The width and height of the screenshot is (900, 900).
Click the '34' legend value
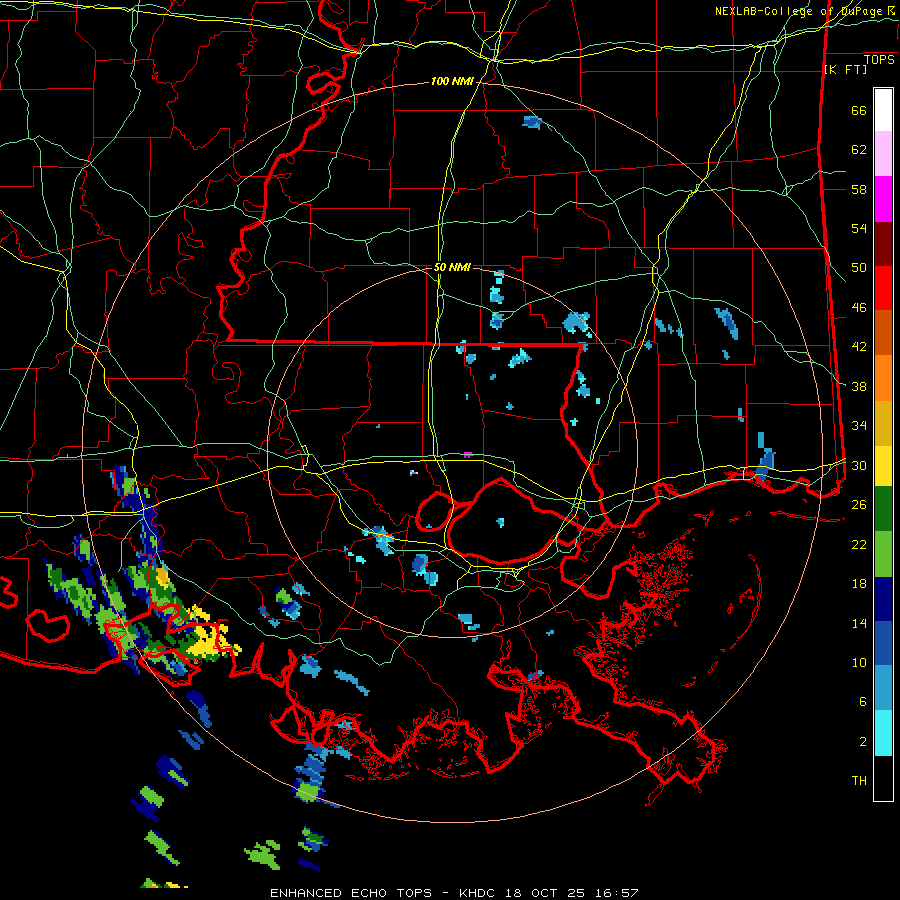tap(859, 426)
